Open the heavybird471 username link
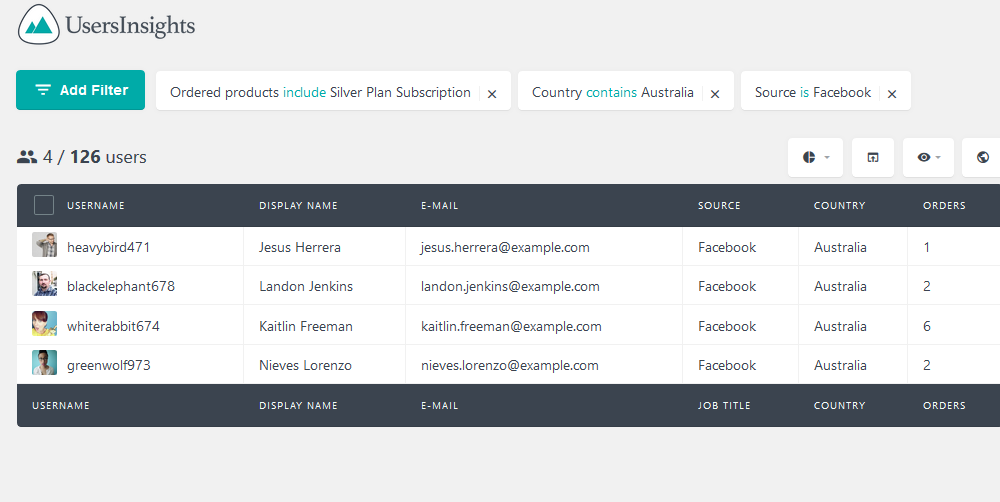The height and width of the screenshot is (502, 1000). pos(108,247)
